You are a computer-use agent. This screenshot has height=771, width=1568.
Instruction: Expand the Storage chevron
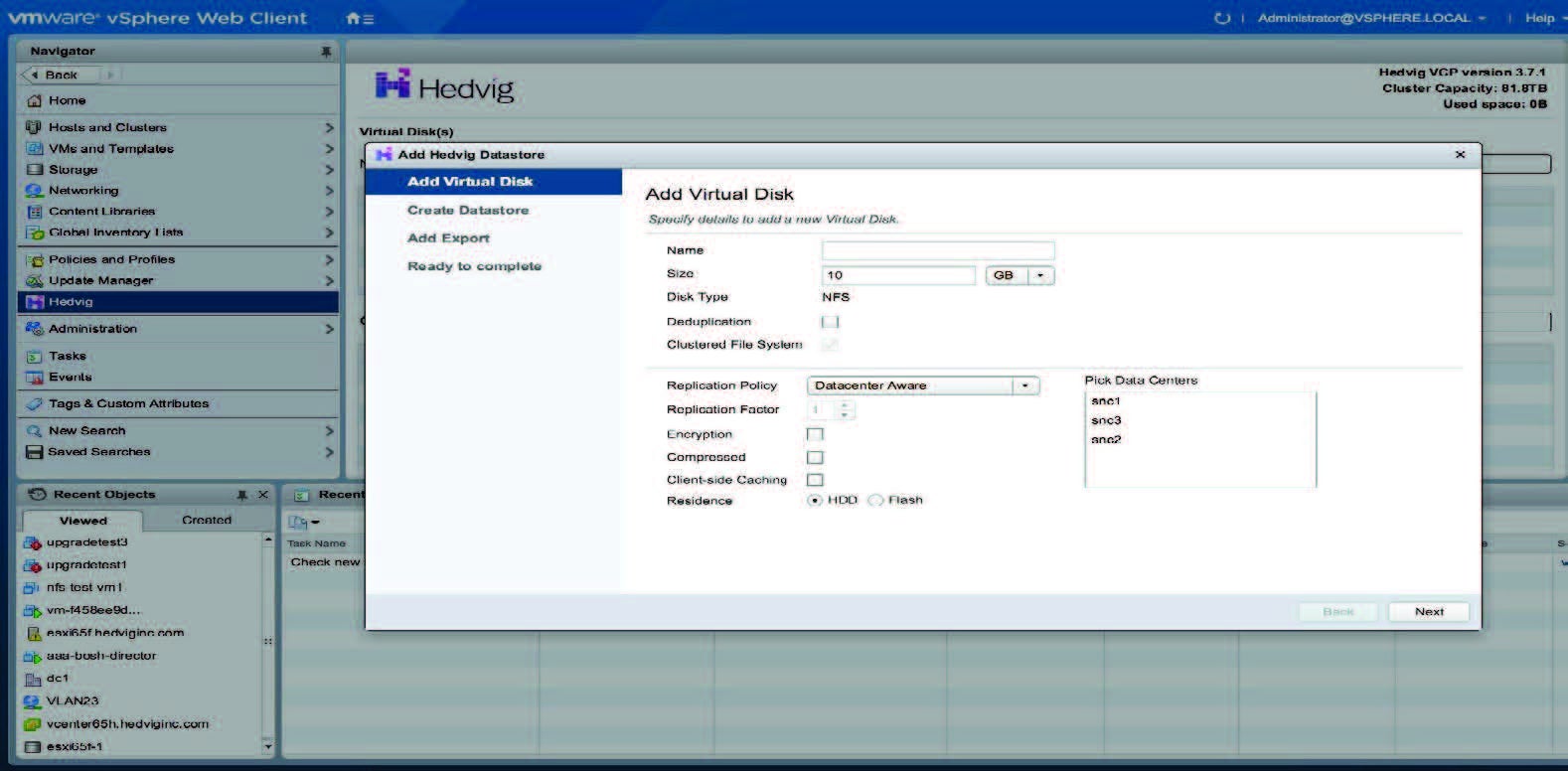coord(329,170)
